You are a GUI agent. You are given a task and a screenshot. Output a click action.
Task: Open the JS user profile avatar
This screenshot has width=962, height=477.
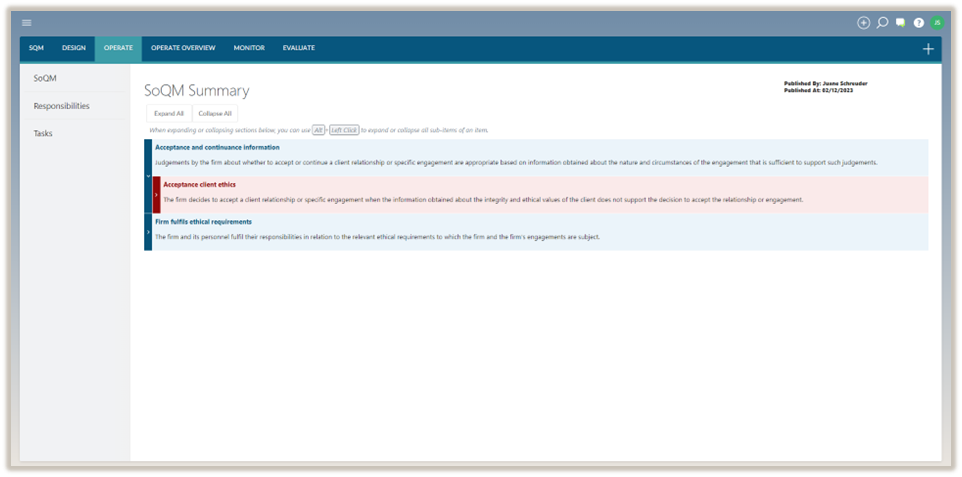pyautogui.click(x=937, y=22)
